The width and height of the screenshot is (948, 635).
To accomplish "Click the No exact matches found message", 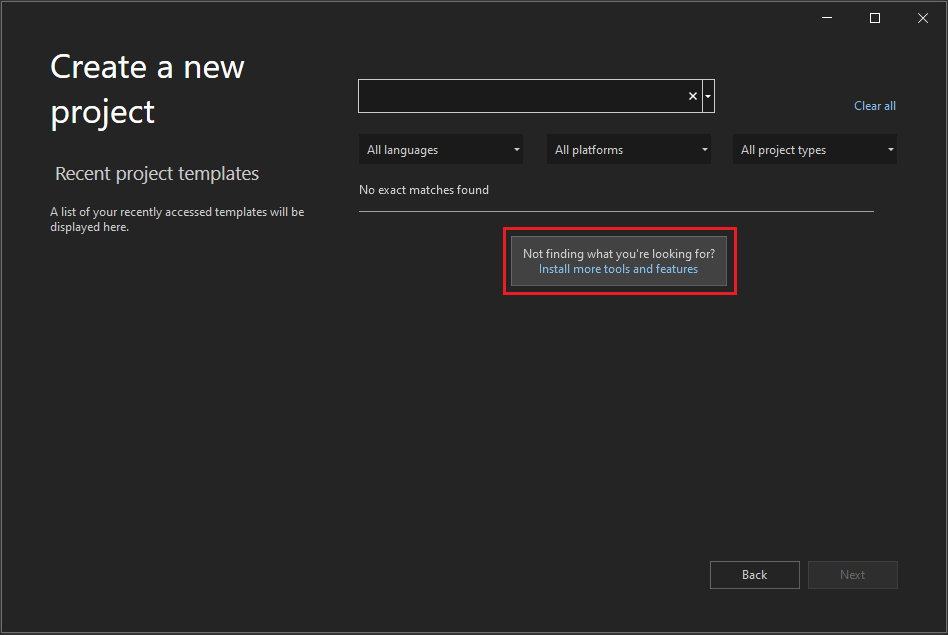I will [x=424, y=189].
